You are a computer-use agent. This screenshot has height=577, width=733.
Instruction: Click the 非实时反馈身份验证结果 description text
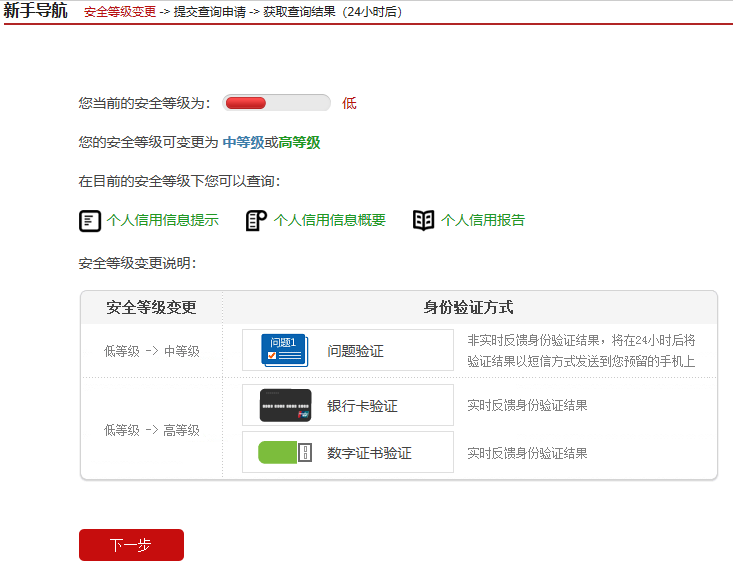coord(581,351)
